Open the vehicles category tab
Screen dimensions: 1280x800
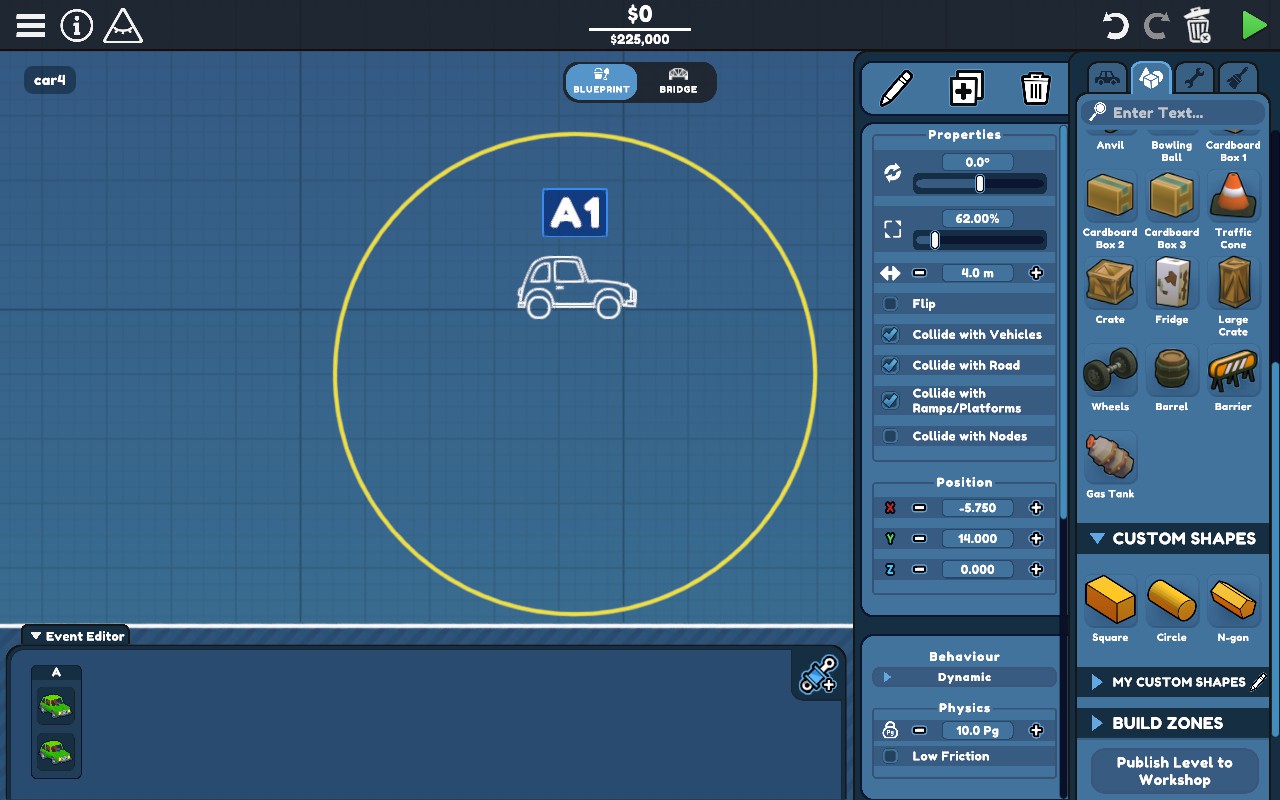pos(1107,77)
